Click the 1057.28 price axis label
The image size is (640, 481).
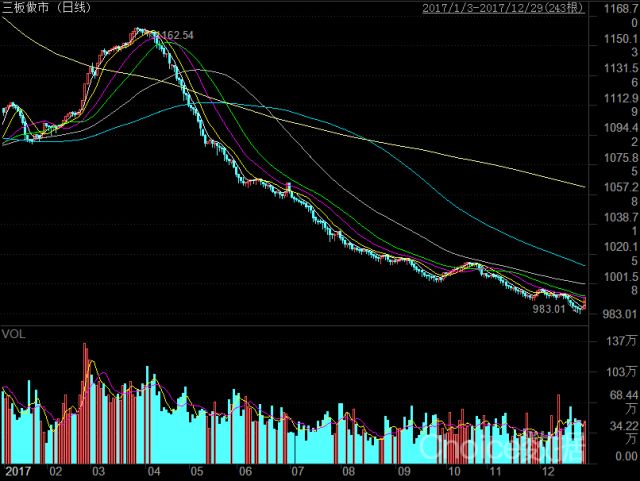620,194
